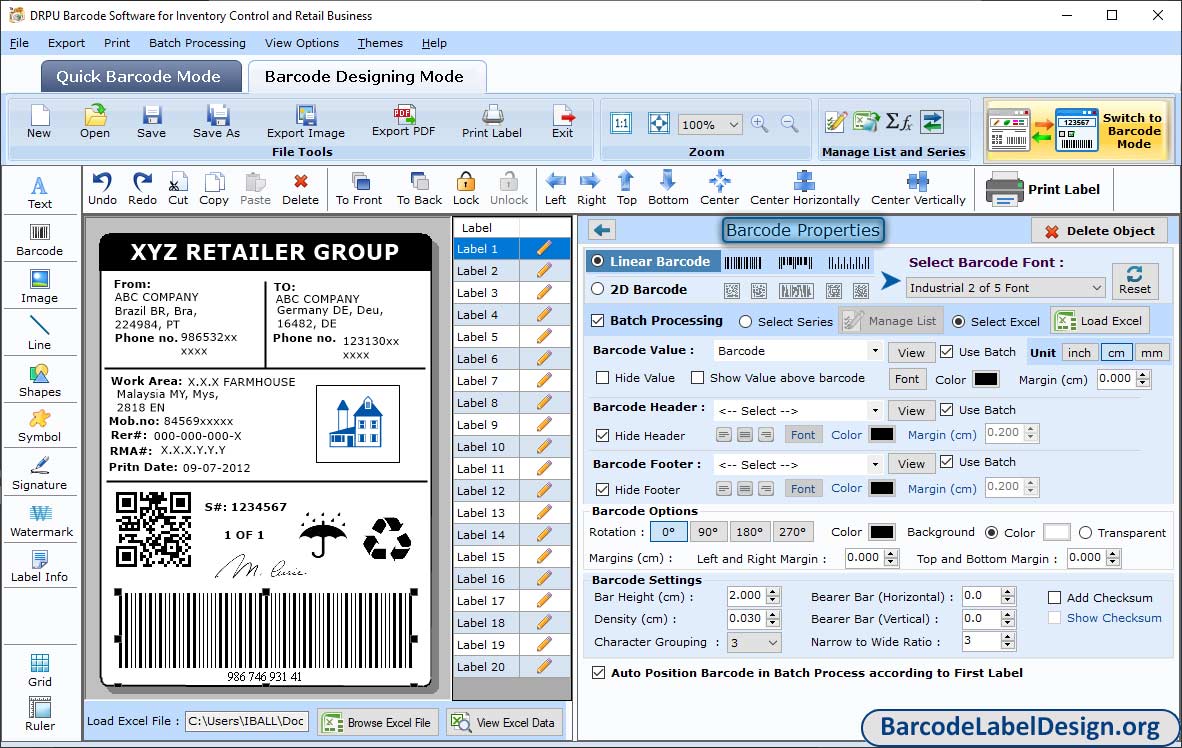Open the Zoom percentage dropdown
The height and width of the screenshot is (748, 1182).
click(733, 124)
